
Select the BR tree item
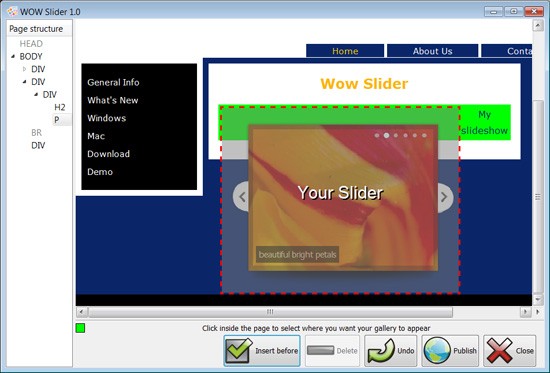point(36,133)
